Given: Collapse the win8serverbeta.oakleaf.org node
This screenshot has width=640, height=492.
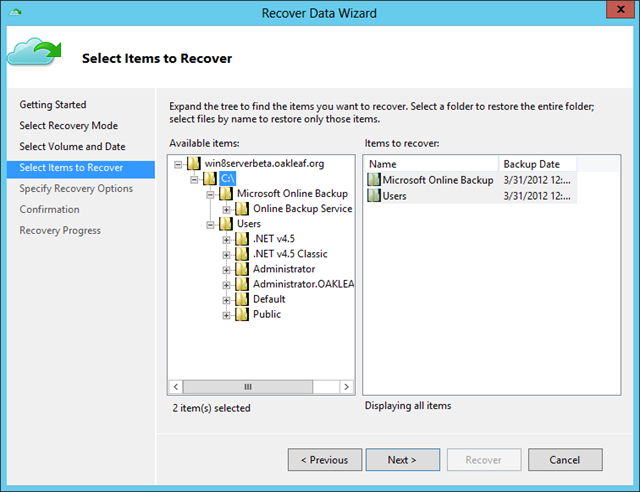Looking at the screenshot, I should [x=178, y=165].
